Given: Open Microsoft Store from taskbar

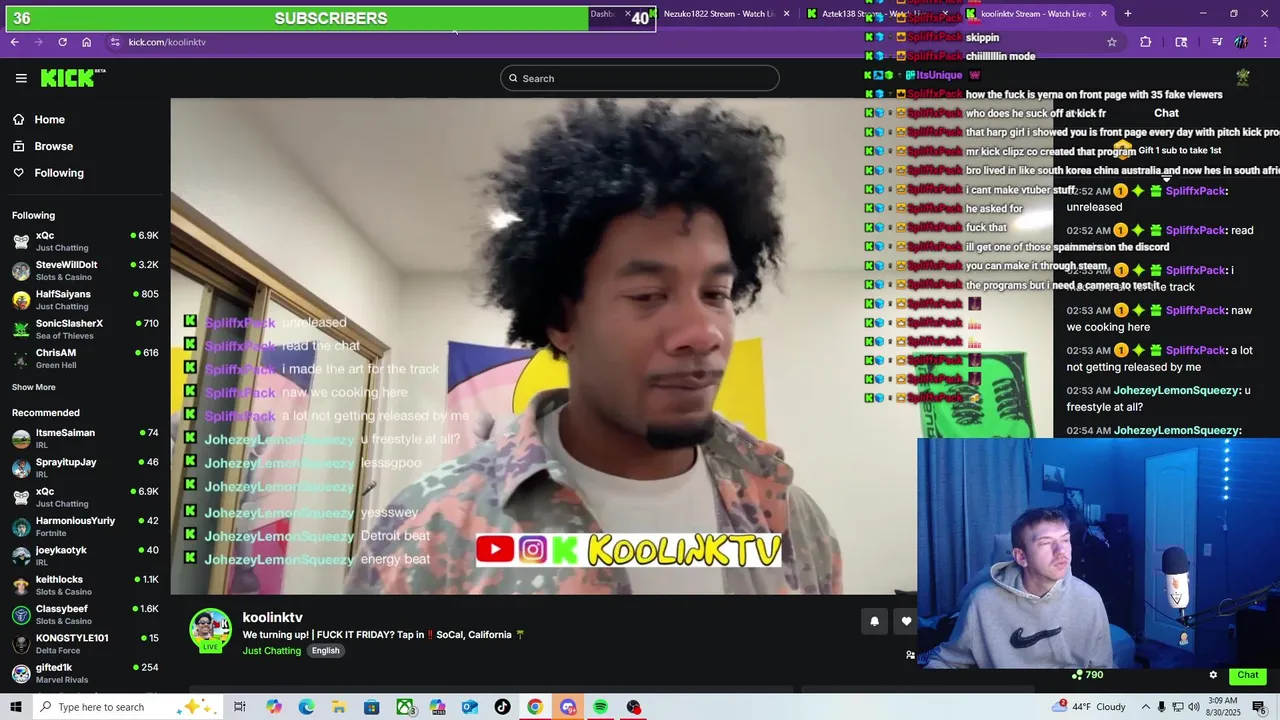Looking at the screenshot, I should [372, 707].
